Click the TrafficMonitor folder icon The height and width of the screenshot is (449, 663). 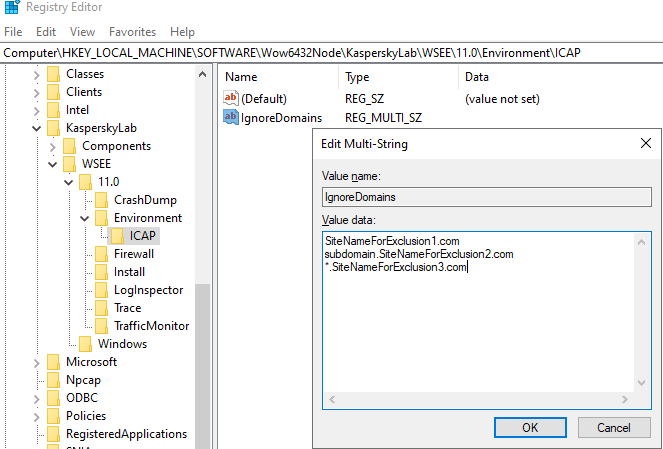[x=101, y=326]
